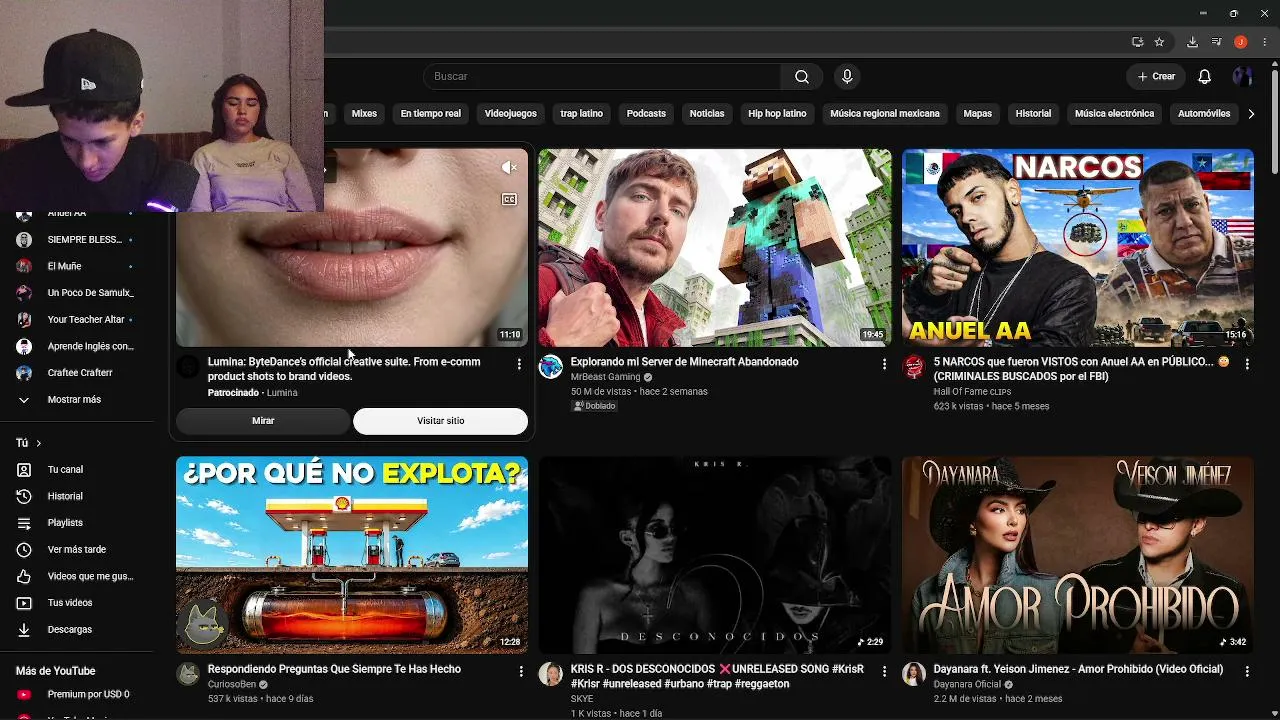Click the CuriosoBen channel name
Image resolution: width=1280 pixels, height=720 pixels.
tap(232, 685)
